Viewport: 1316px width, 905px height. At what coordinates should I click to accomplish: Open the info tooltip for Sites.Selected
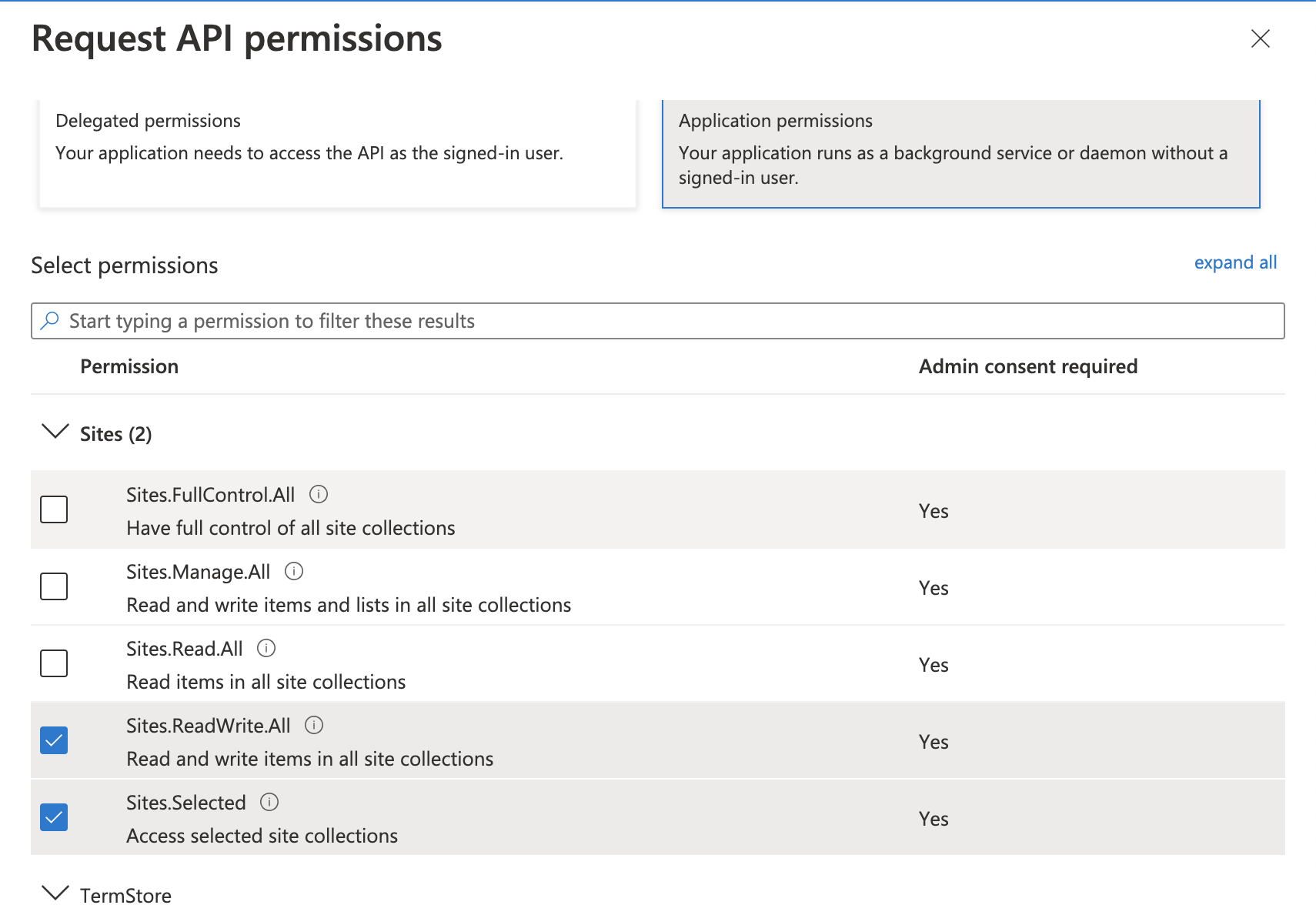(269, 803)
